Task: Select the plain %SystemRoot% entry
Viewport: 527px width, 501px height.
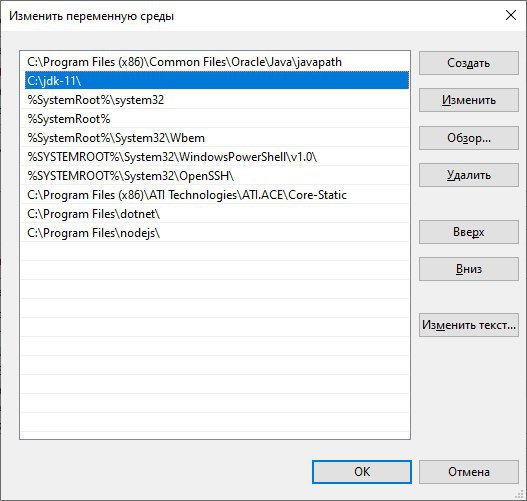Action: [x=217, y=119]
